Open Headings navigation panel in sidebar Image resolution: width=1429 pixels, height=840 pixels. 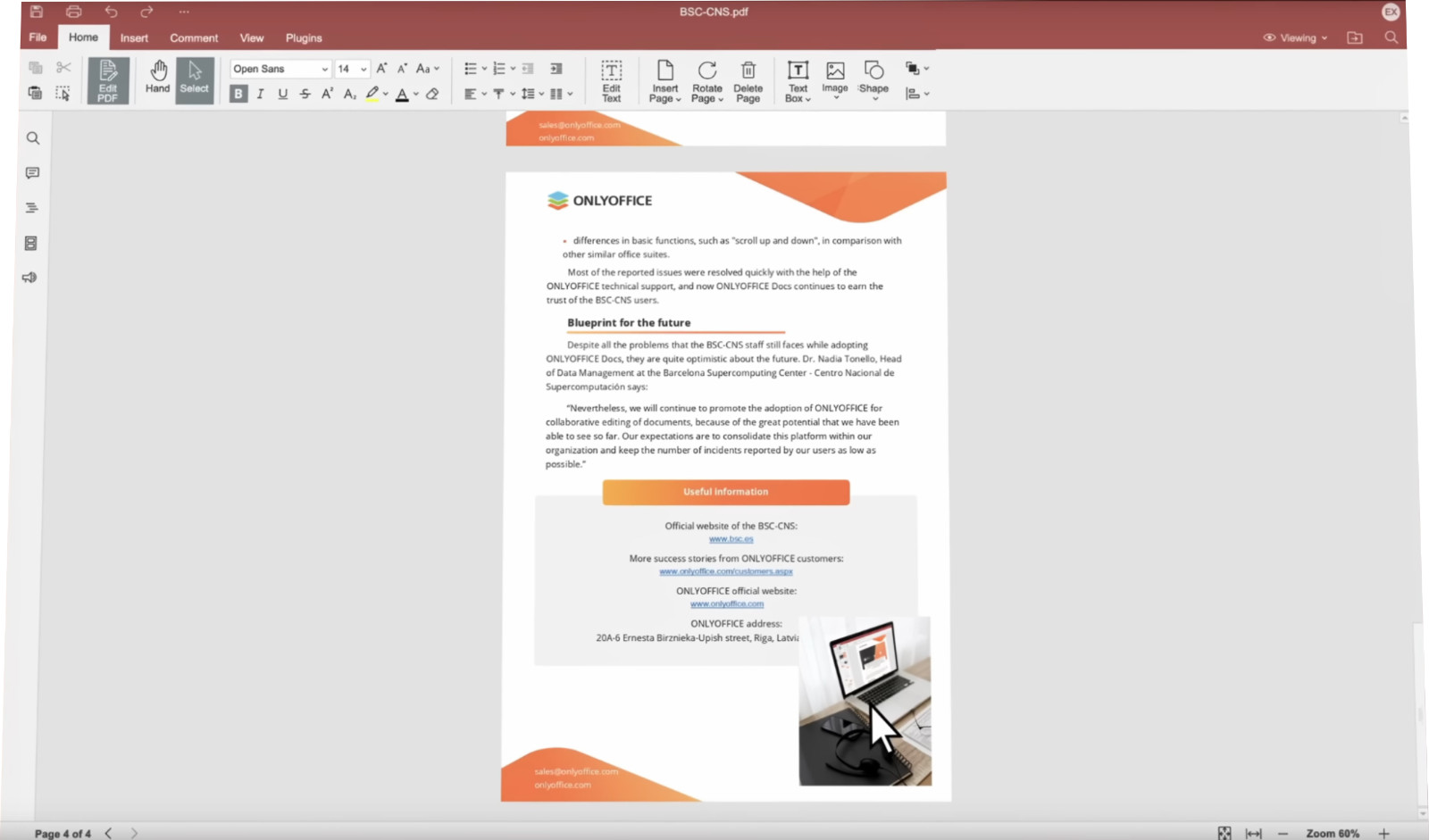[x=32, y=208]
